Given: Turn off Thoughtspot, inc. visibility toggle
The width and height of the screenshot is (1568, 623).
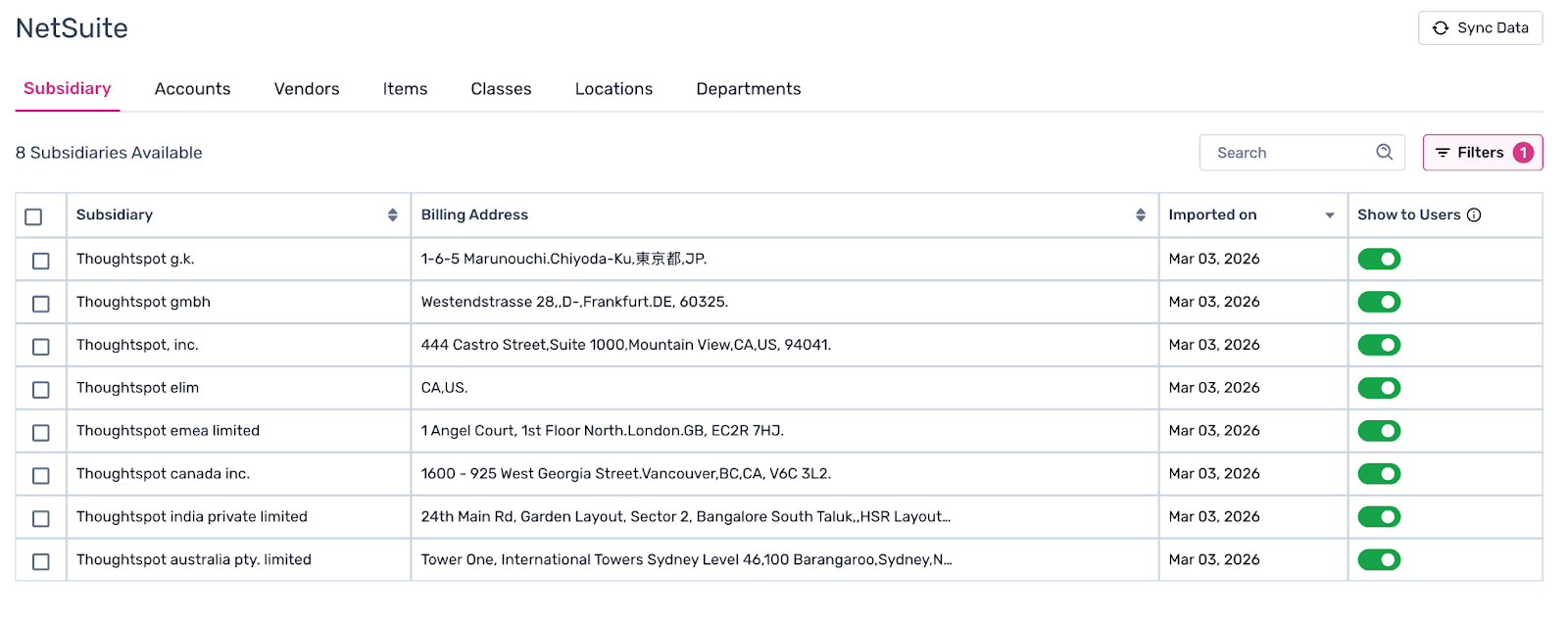Looking at the screenshot, I should (1379, 345).
